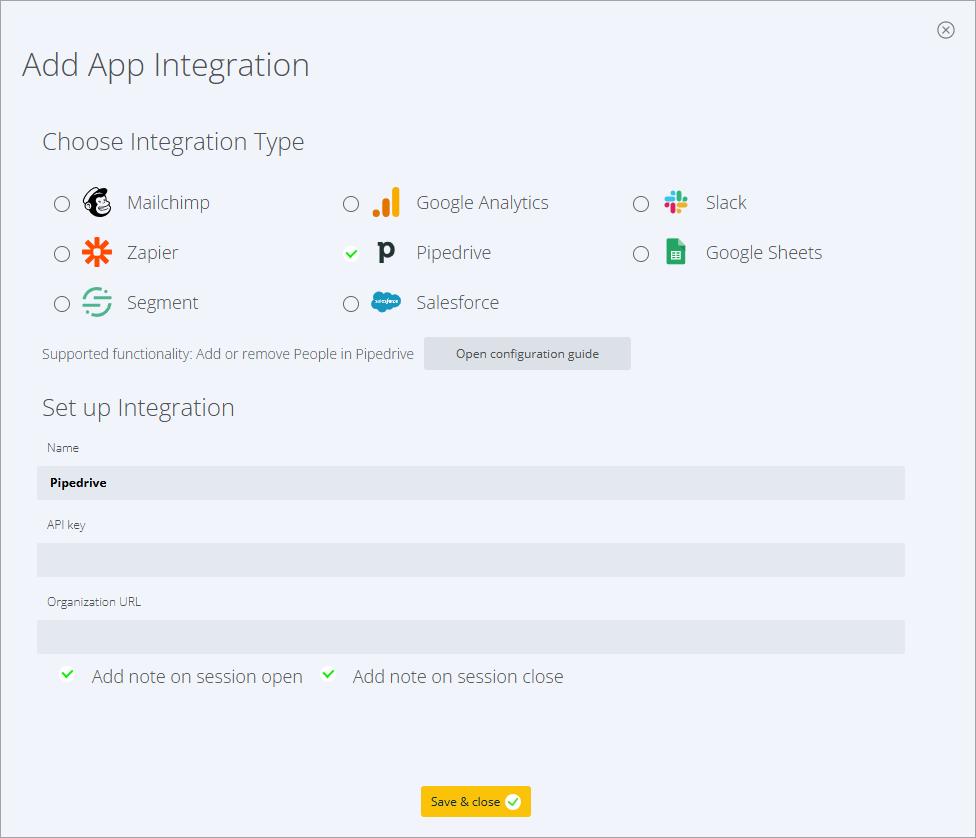
Task: Click the Slack multicolor logo icon
Action: click(x=676, y=202)
